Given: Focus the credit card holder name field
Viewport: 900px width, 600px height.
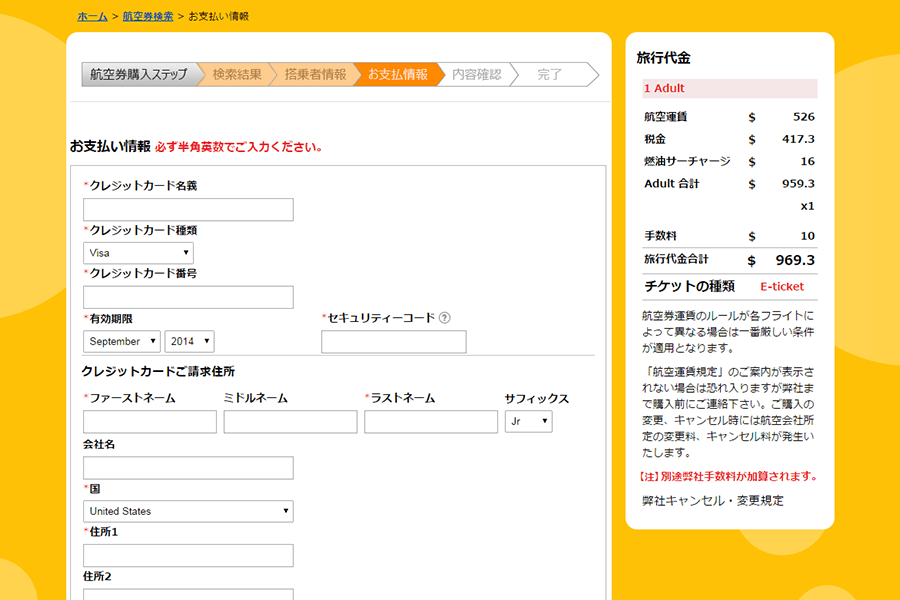Looking at the screenshot, I should pyautogui.click(x=188, y=210).
